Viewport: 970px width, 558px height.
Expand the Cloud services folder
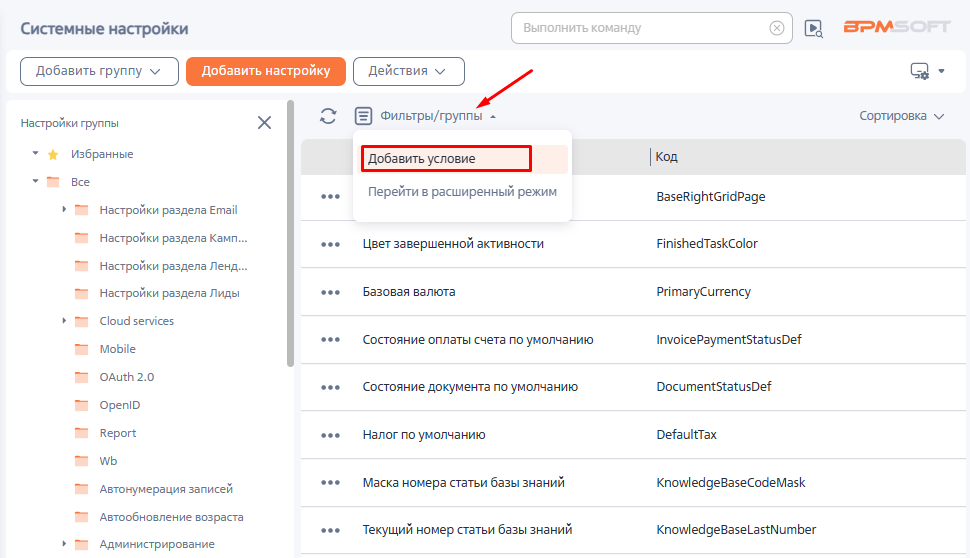pyautogui.click(x=64, y=321)
